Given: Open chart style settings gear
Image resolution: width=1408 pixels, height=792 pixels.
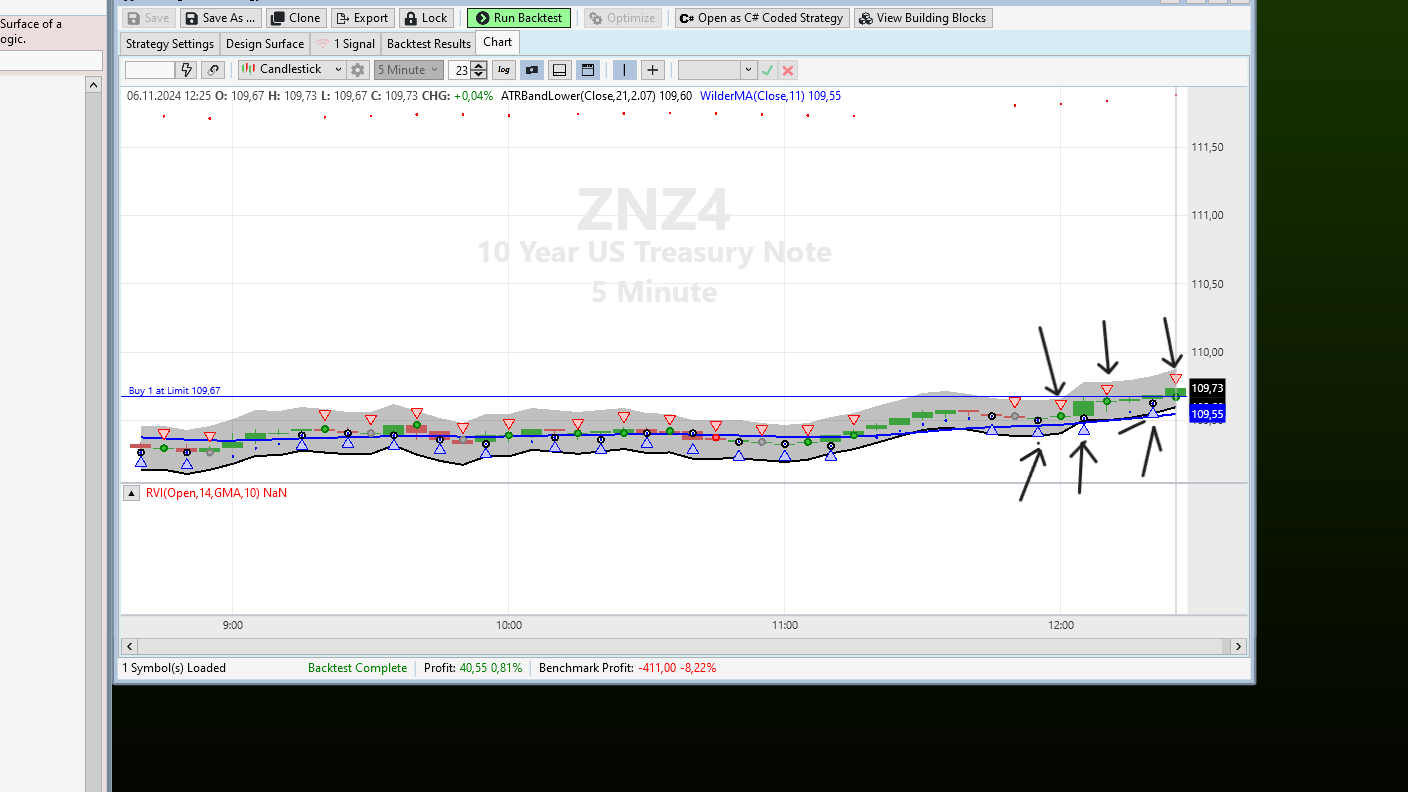Looking at the screenshot, I should click(358, 70).
